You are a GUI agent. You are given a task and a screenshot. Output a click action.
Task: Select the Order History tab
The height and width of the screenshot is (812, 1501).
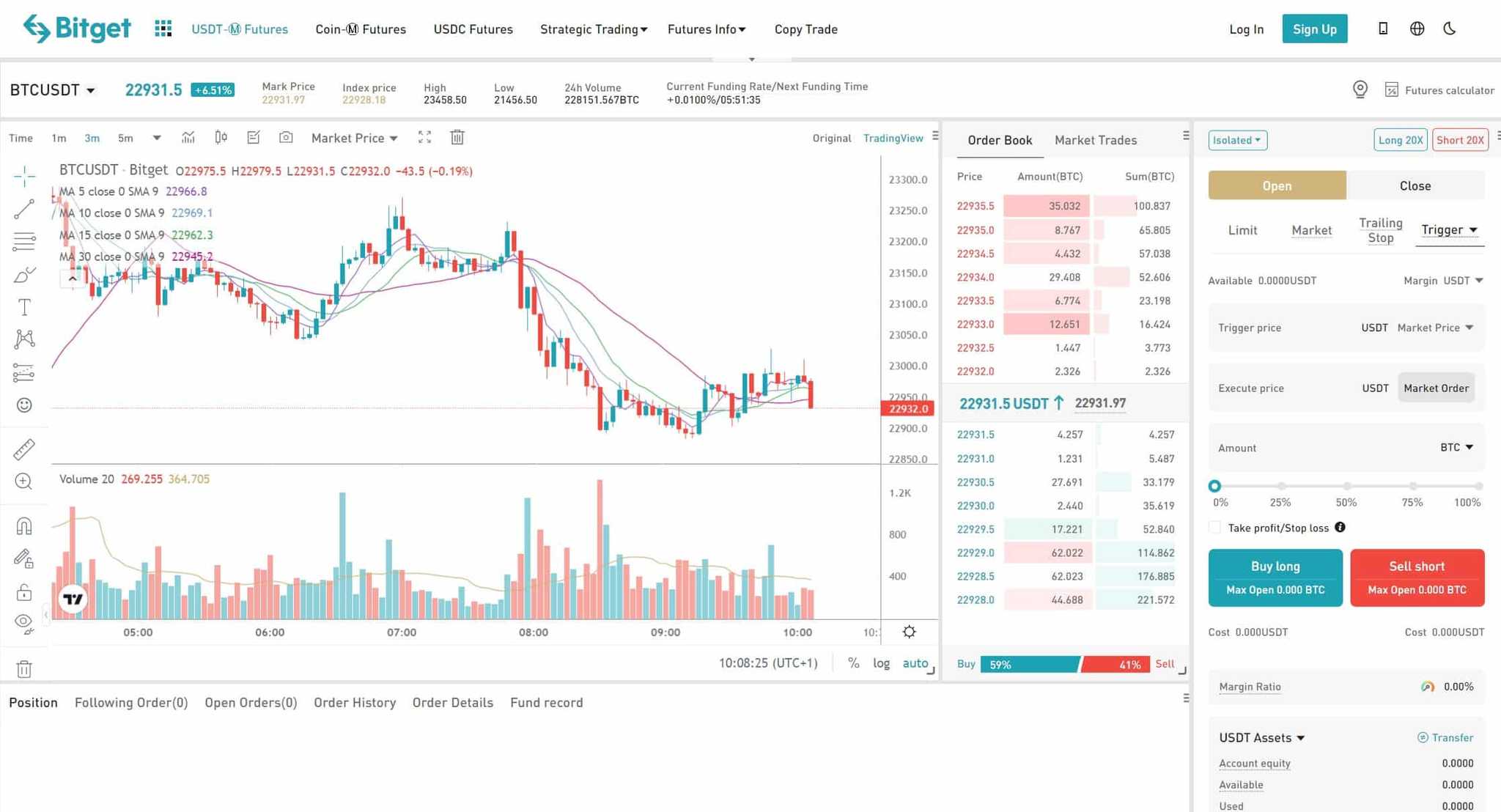tap(355, 702)
